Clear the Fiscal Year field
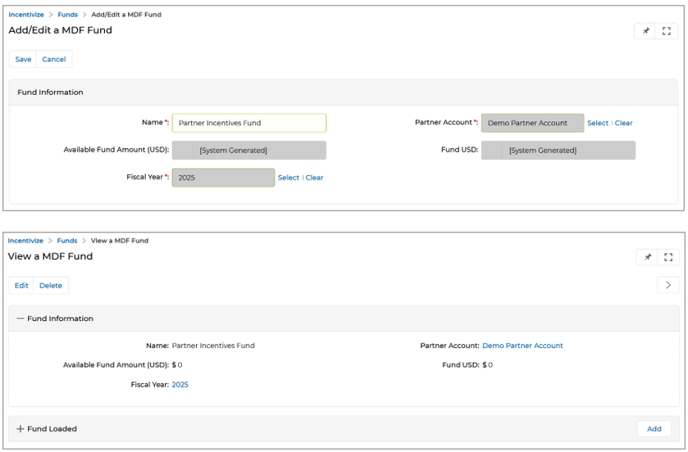 [x=315, y=178]
